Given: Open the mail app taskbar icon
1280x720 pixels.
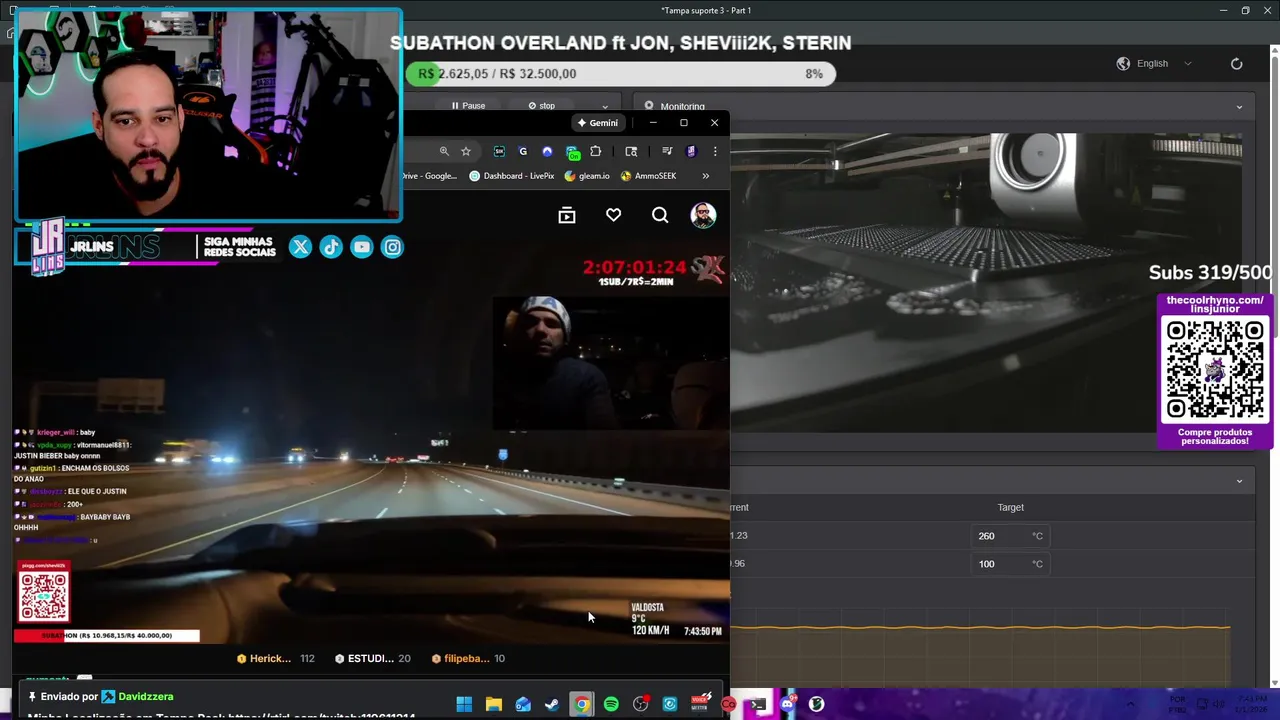Looking at the screenshot, I should point(523,704).
